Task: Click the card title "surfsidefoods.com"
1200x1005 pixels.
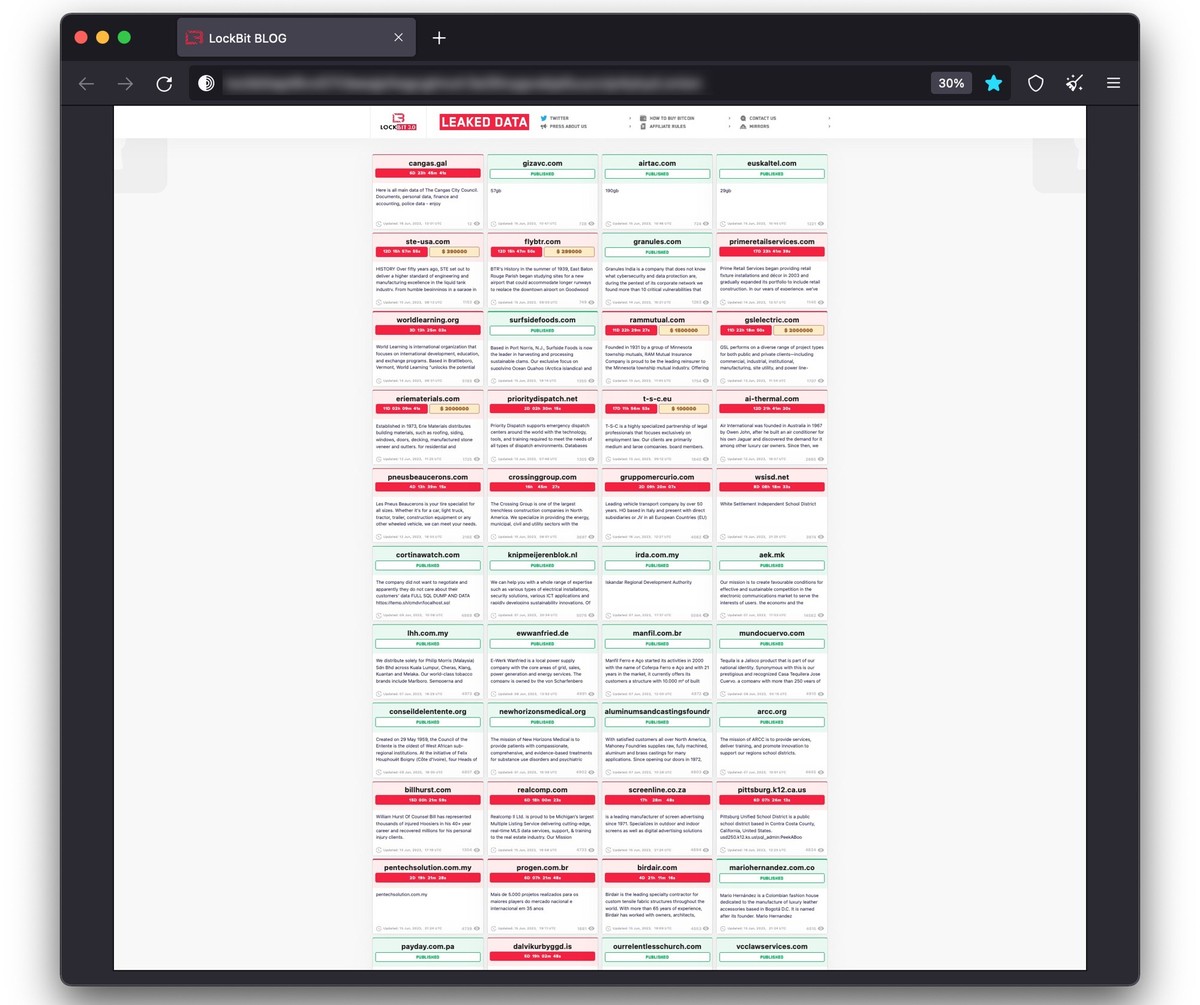Action: pos(542,320)
